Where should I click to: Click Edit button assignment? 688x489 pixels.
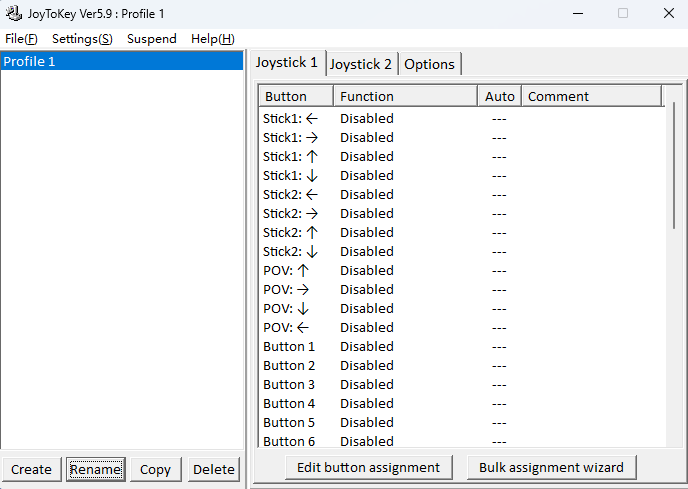(368, 467)
